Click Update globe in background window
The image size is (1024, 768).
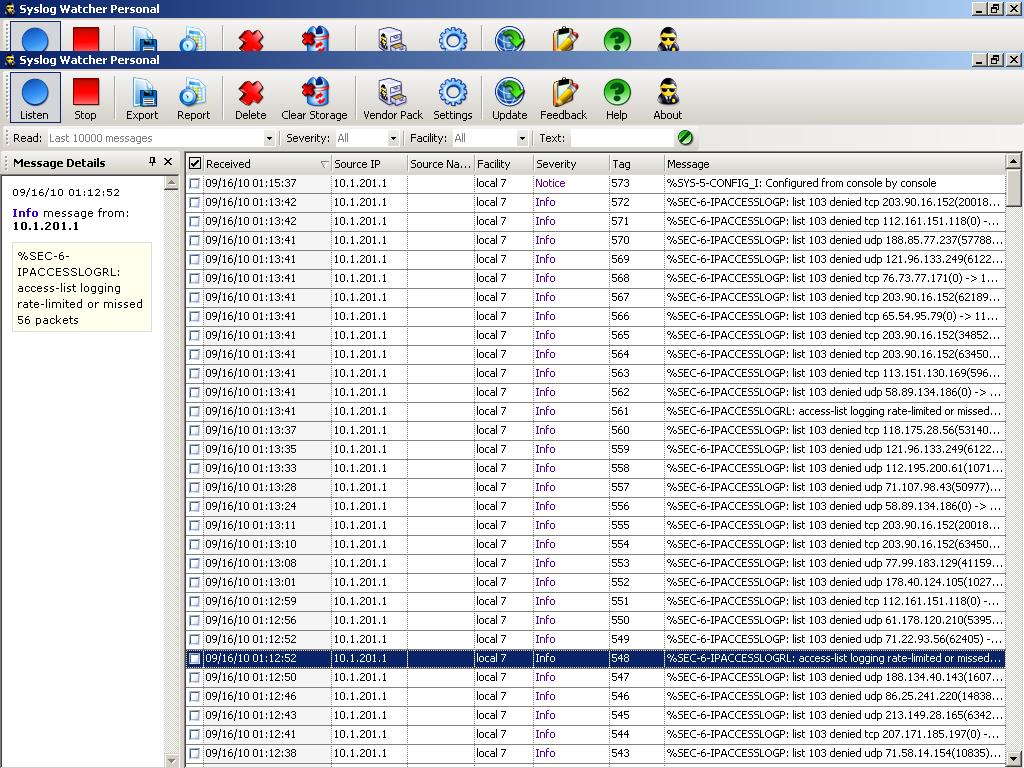509,39
